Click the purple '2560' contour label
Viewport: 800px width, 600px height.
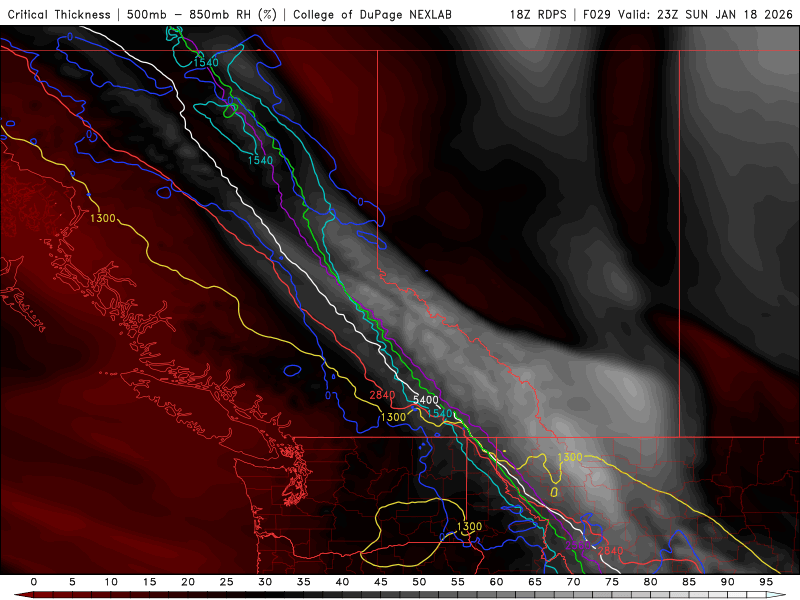[578, 545]
